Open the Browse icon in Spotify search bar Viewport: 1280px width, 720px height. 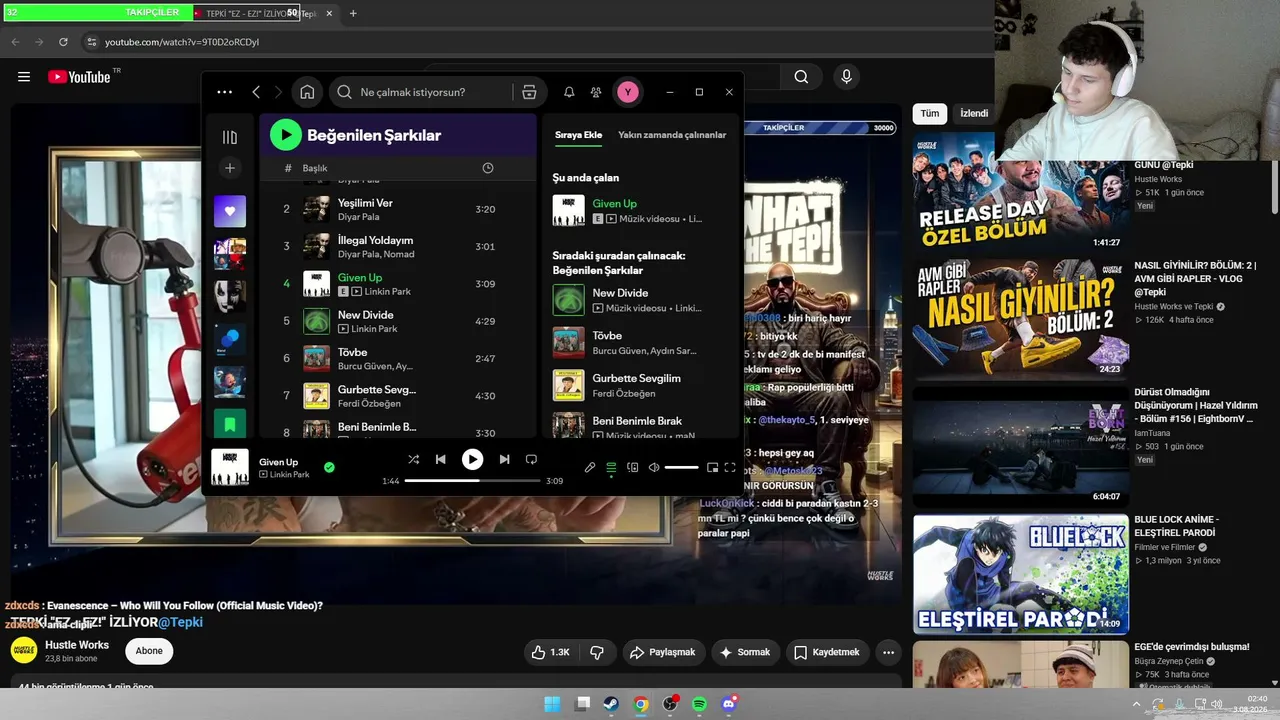529,92
